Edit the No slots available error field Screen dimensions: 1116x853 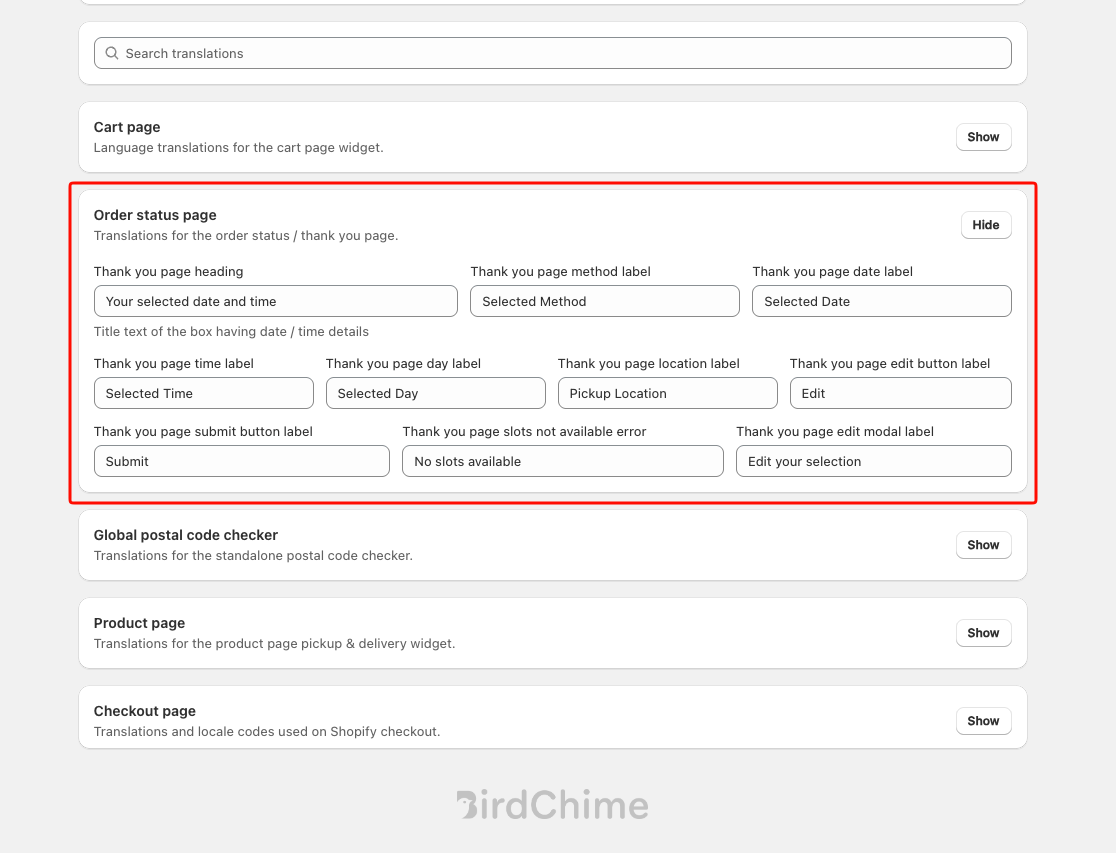[562, 461]
